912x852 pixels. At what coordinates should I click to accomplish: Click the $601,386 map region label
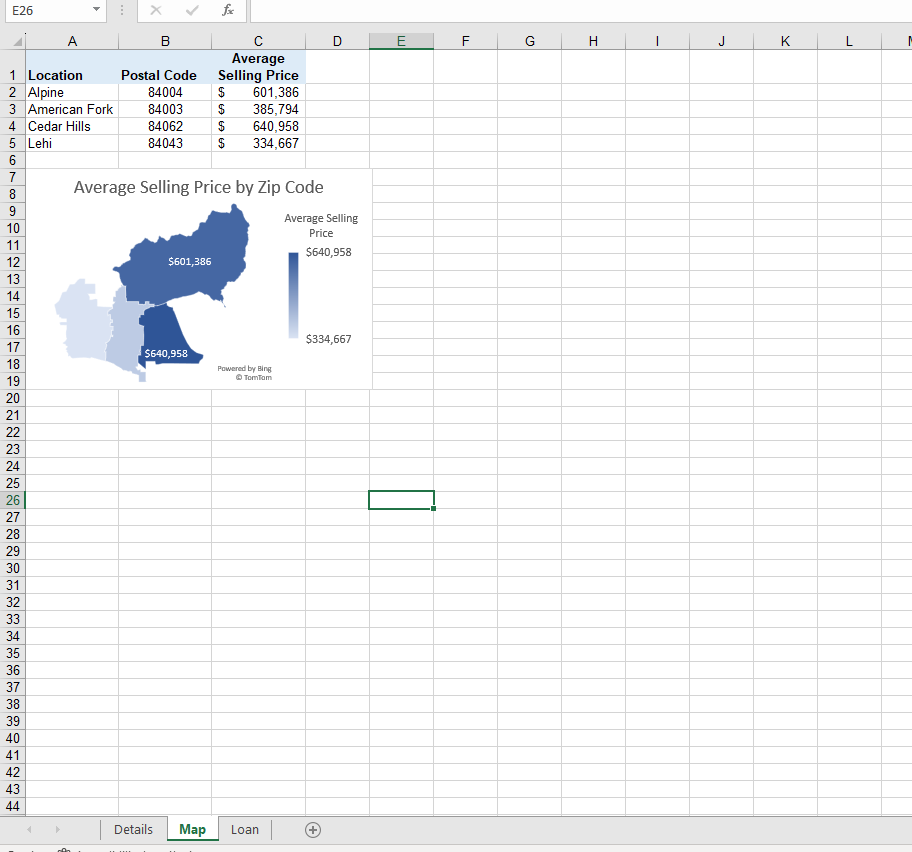[x=190, y=262]
